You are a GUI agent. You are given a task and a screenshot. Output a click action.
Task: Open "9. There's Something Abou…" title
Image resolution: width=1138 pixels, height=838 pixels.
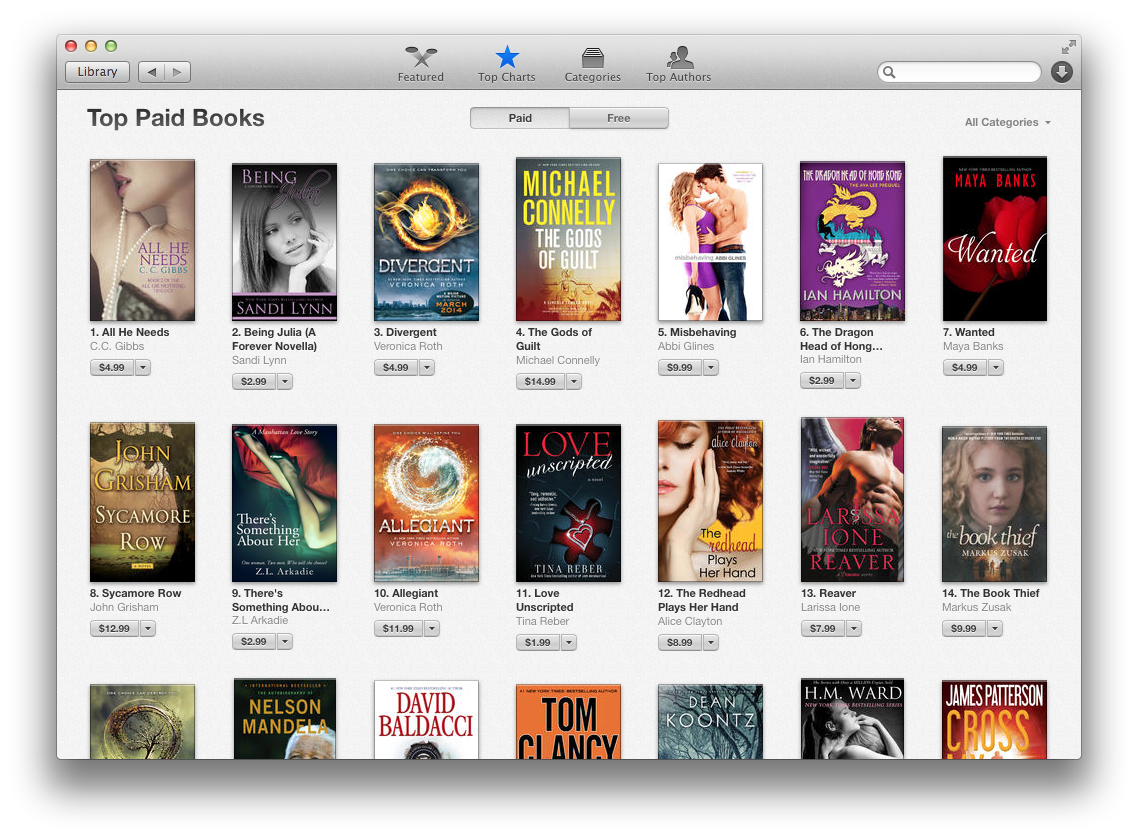click(x=281, y=600)
